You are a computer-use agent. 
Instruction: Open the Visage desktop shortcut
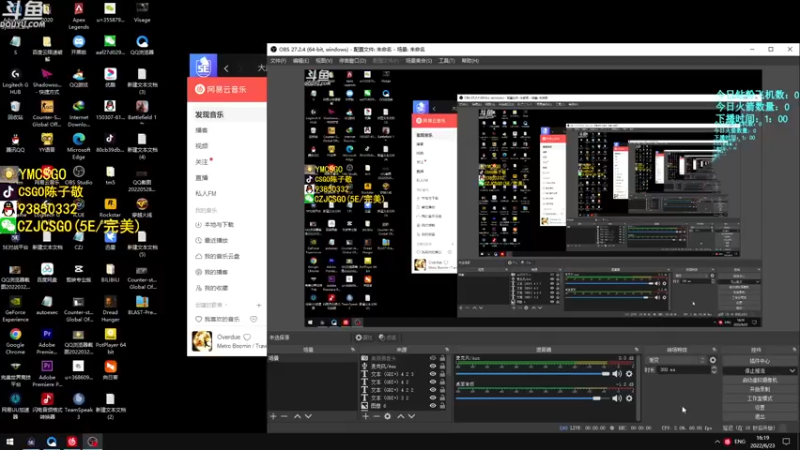click(142, 13)
